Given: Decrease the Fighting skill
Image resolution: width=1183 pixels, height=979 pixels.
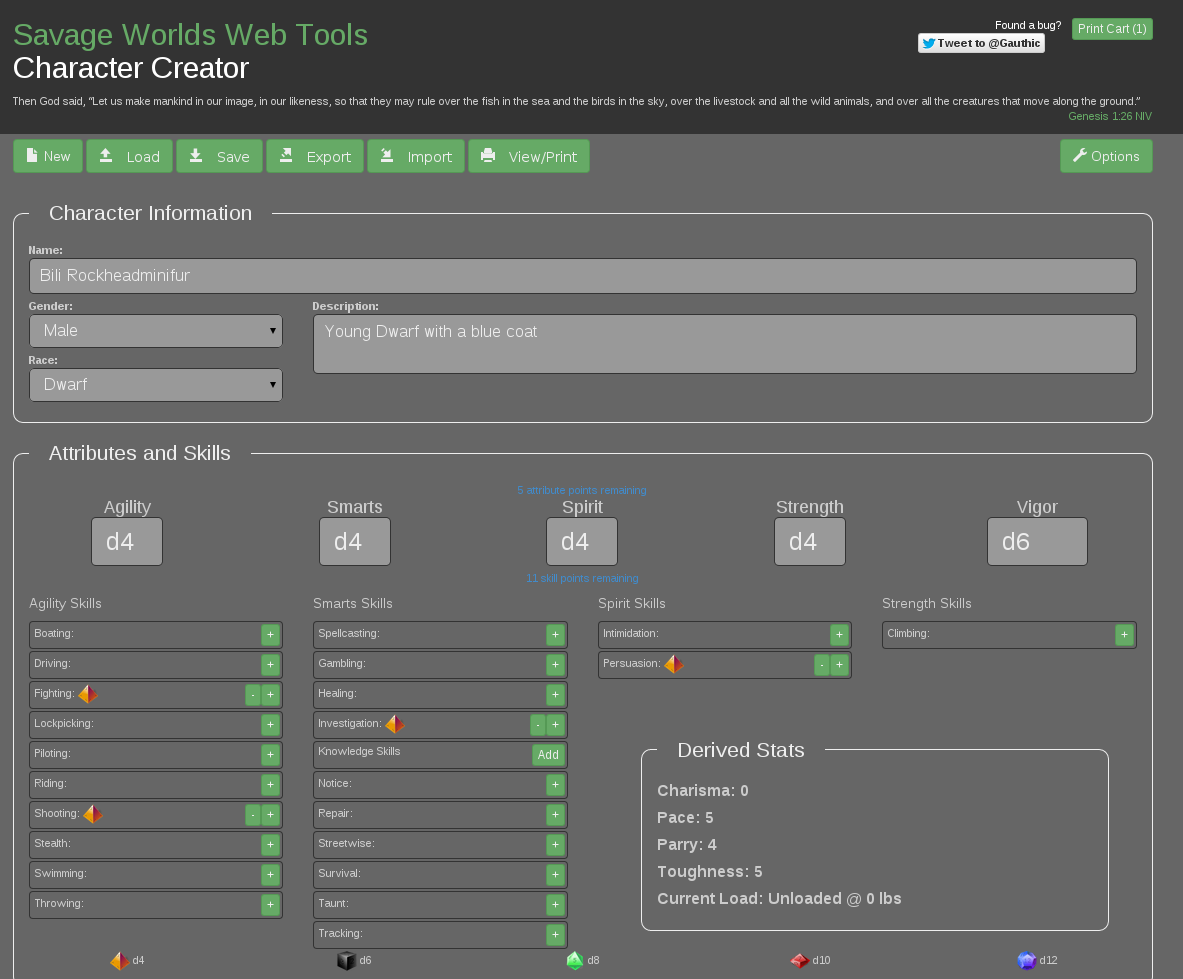Looking at the screenshot, I should pos(253,695).
